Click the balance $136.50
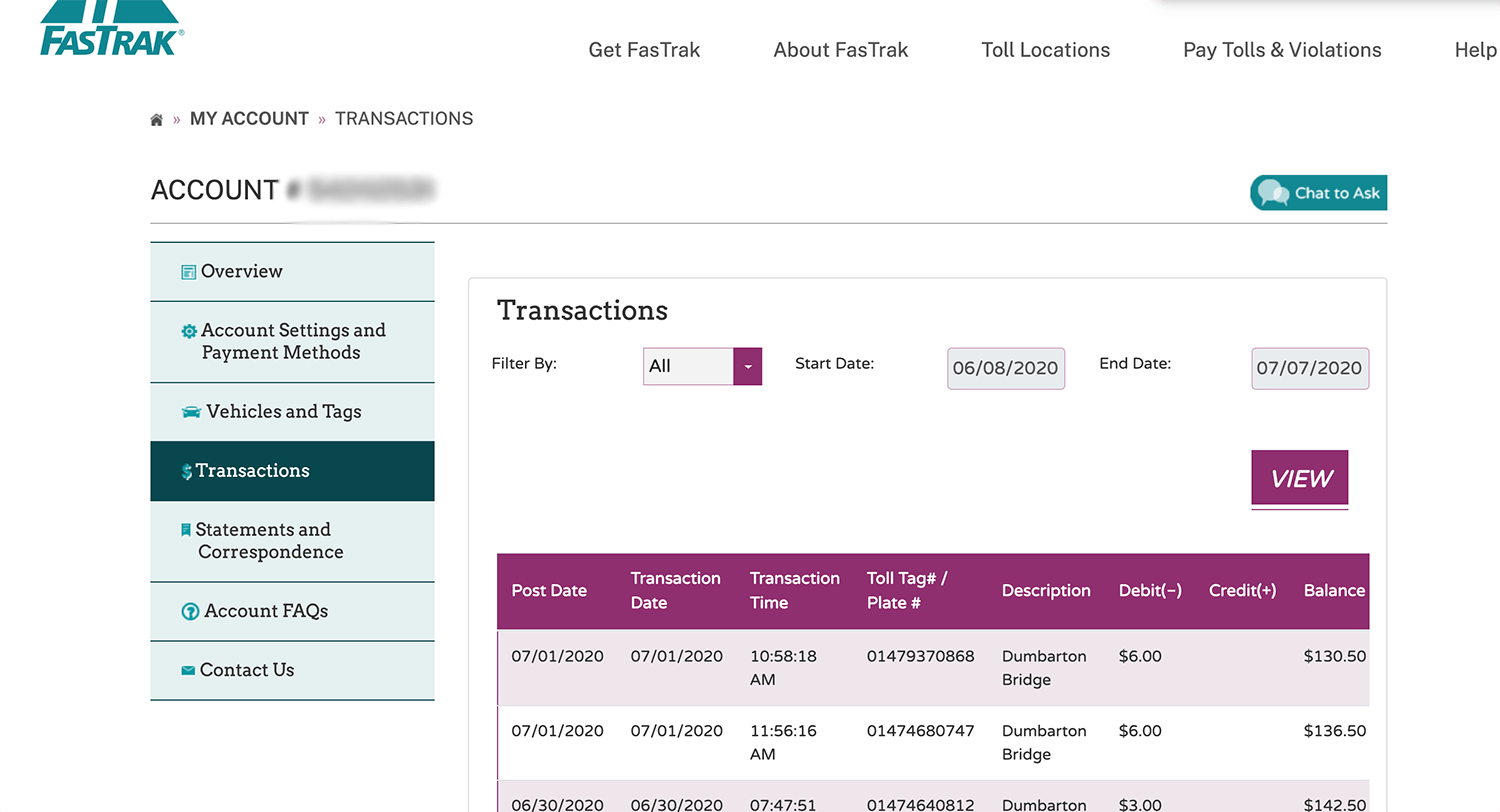1500x812 pixels. (x=1335, y=731)
